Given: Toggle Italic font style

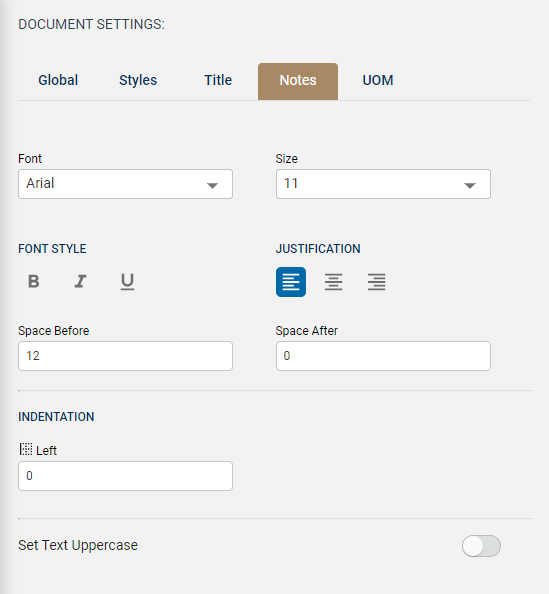Looking at the screenshot, I should click(80, 281).
